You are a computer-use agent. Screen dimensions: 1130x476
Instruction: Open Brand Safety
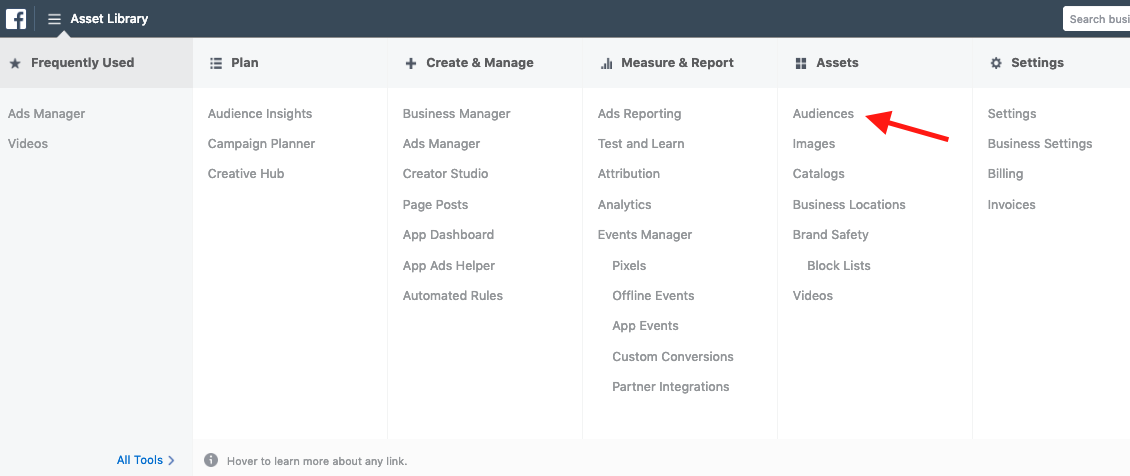point(830,235)
